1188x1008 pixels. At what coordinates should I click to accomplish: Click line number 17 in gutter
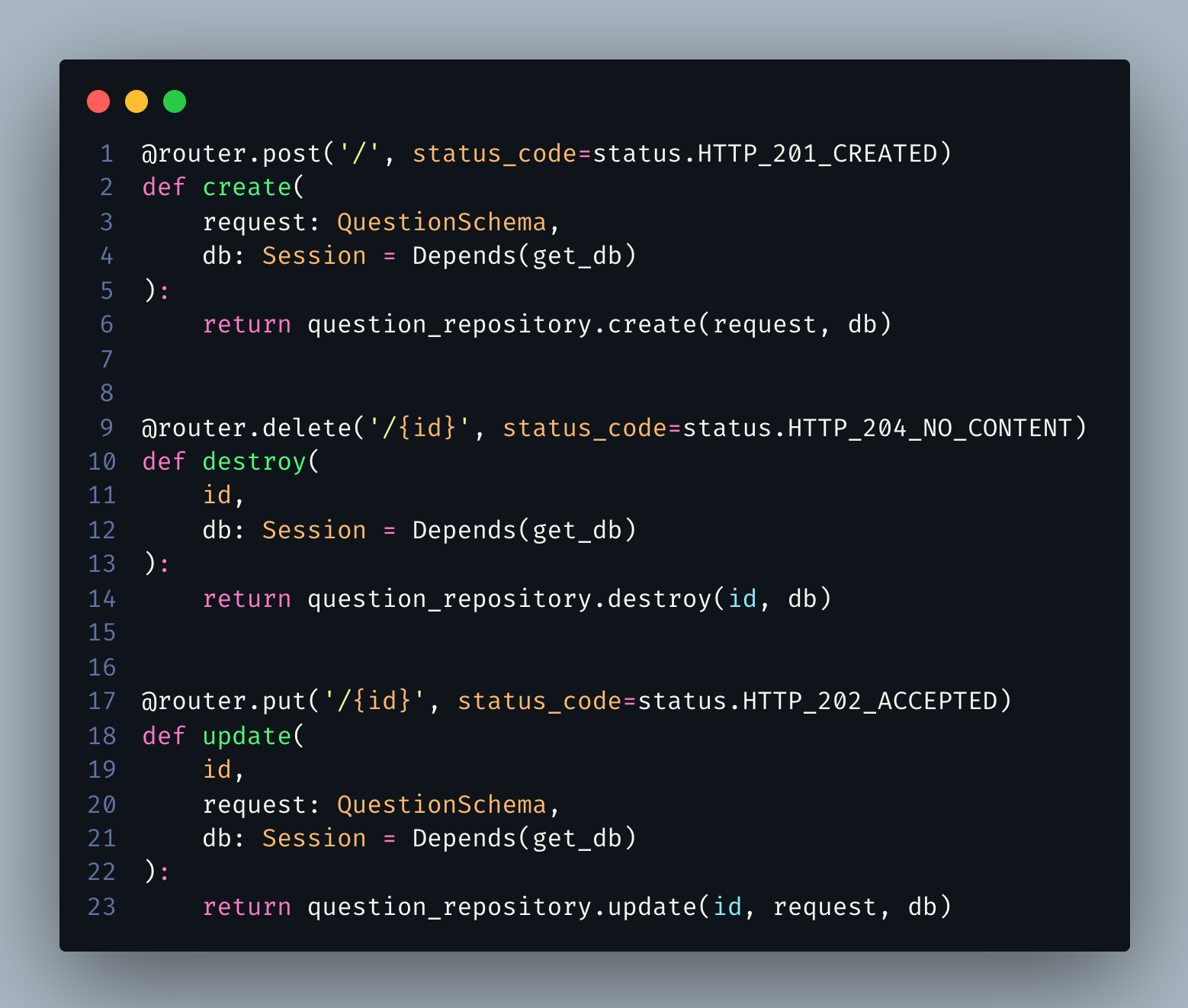click(102, 701)
